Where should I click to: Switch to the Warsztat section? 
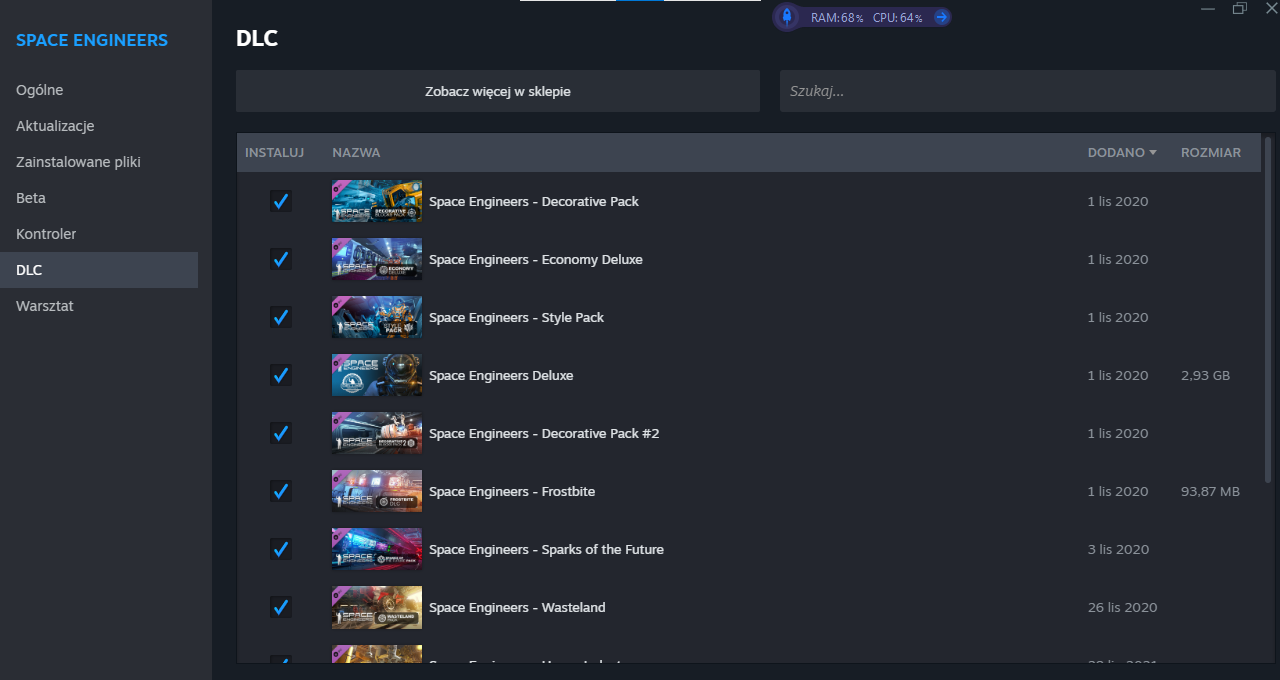click(x=45, y=306)
